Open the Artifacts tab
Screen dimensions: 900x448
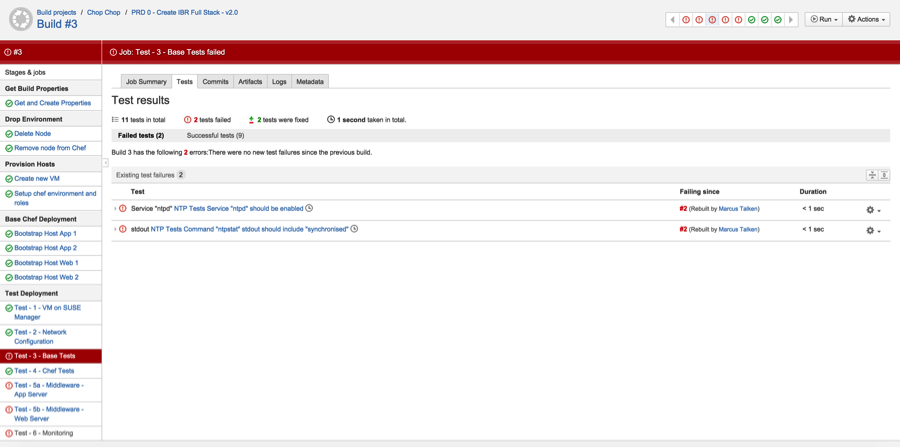coord(250,82)
